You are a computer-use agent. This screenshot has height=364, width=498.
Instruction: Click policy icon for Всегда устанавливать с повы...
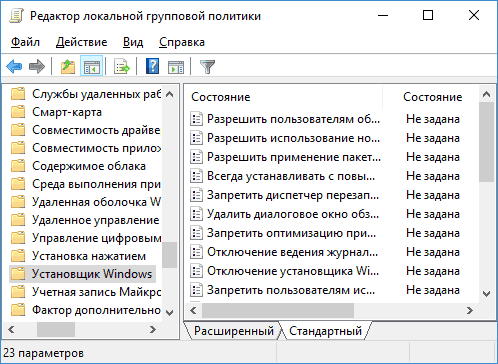[x=196, y=176]
